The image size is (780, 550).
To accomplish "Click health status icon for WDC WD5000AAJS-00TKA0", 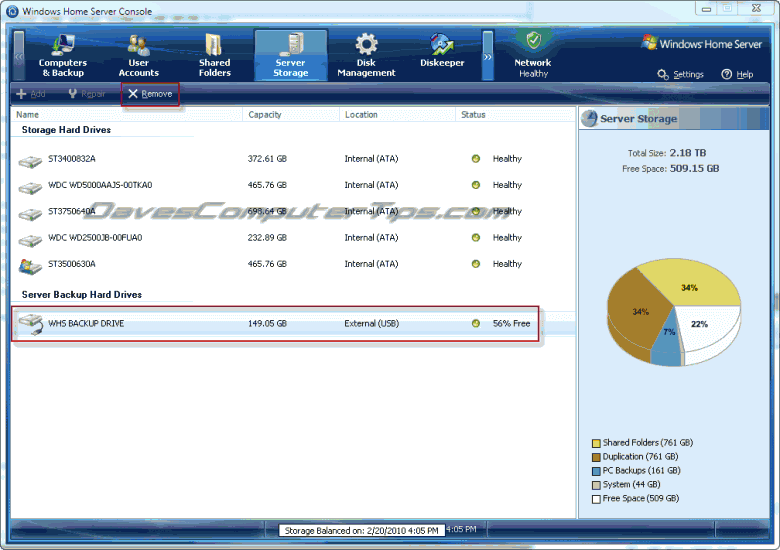I will coord(476,185).
